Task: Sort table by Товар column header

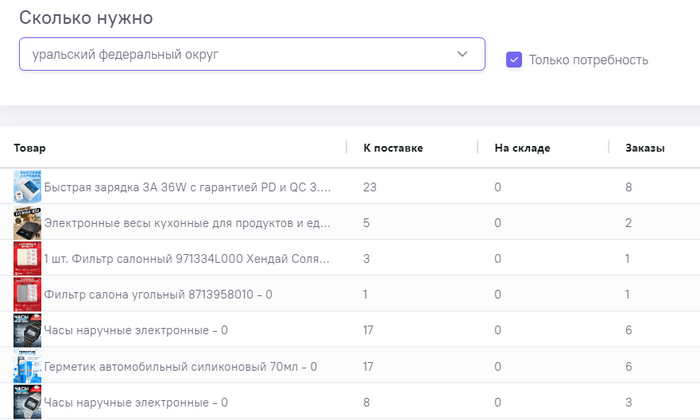Action: (x=30, y=148)
